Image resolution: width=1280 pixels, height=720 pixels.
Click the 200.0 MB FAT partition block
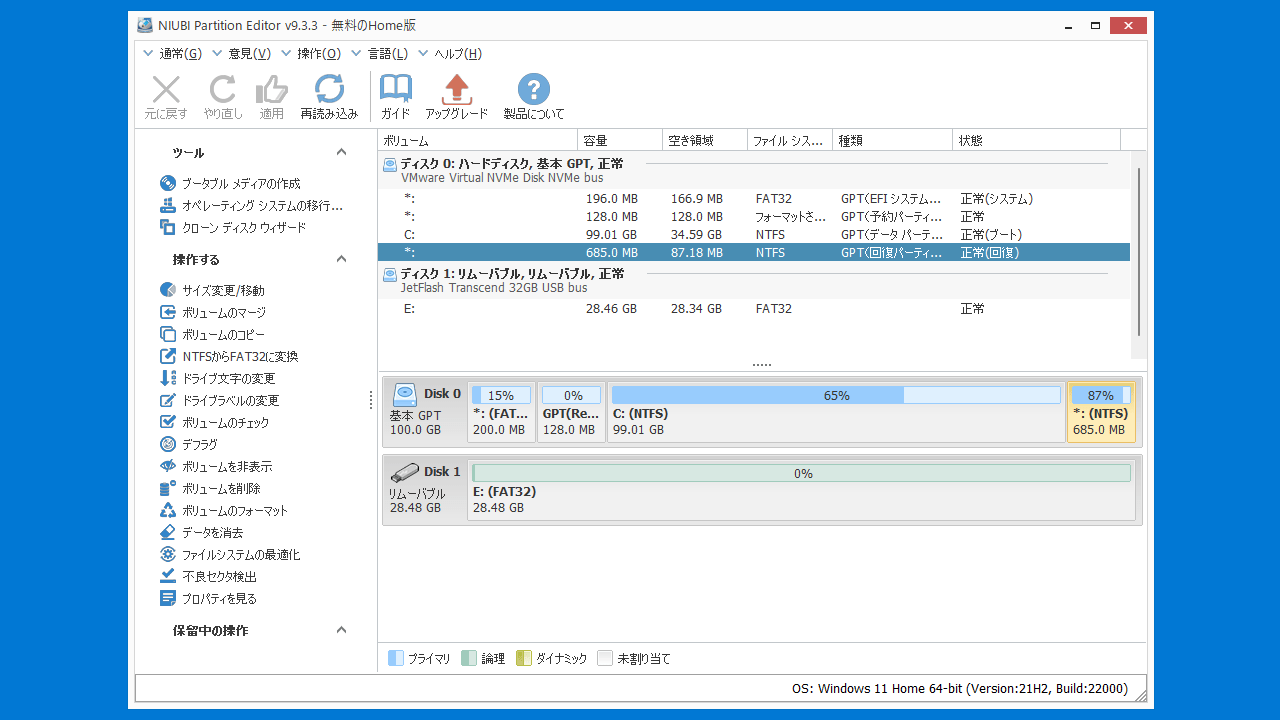click(x=501, y=412)
